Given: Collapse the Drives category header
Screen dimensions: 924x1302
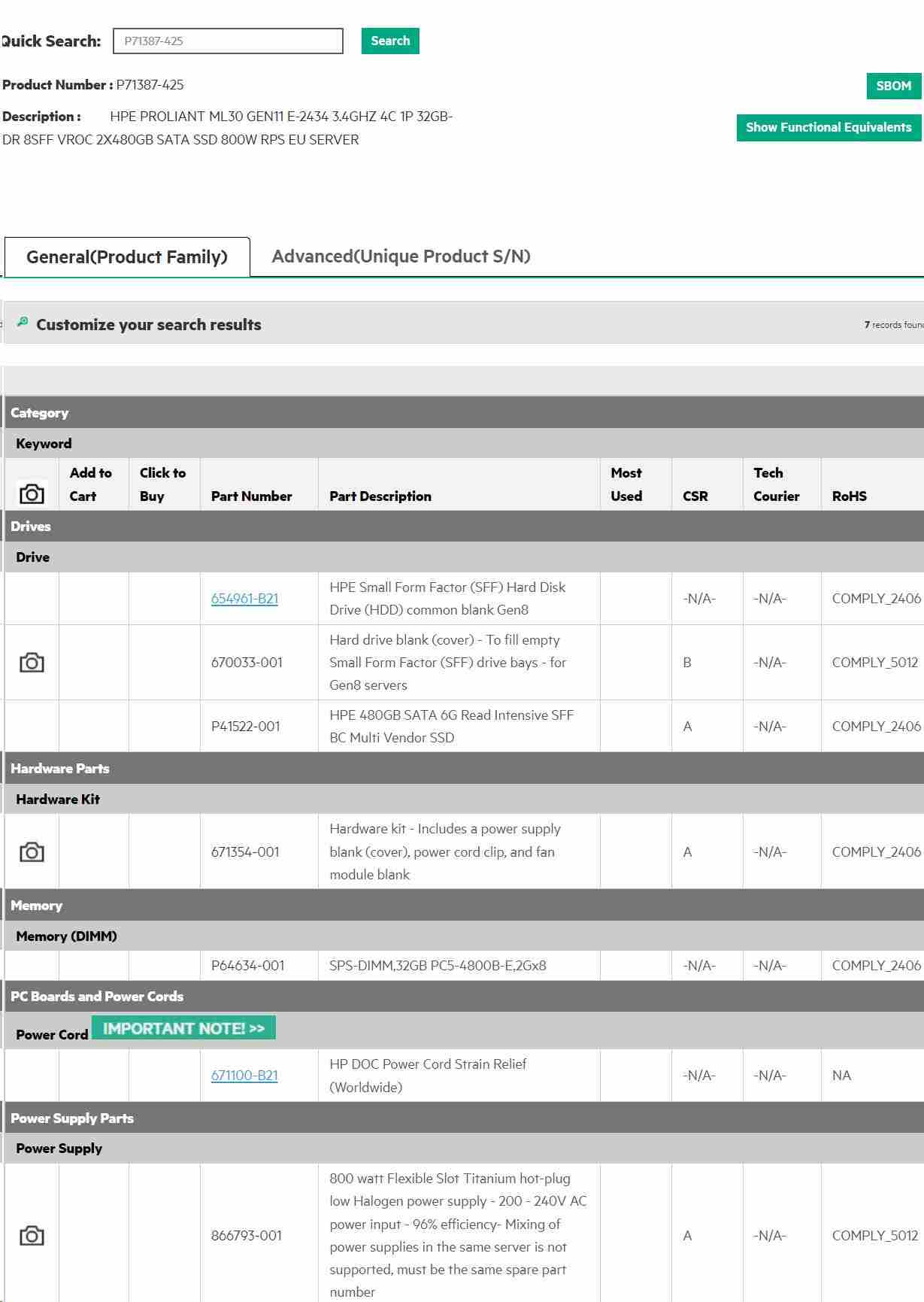Looking at the screenshot, I should click(x=31, y=527).
